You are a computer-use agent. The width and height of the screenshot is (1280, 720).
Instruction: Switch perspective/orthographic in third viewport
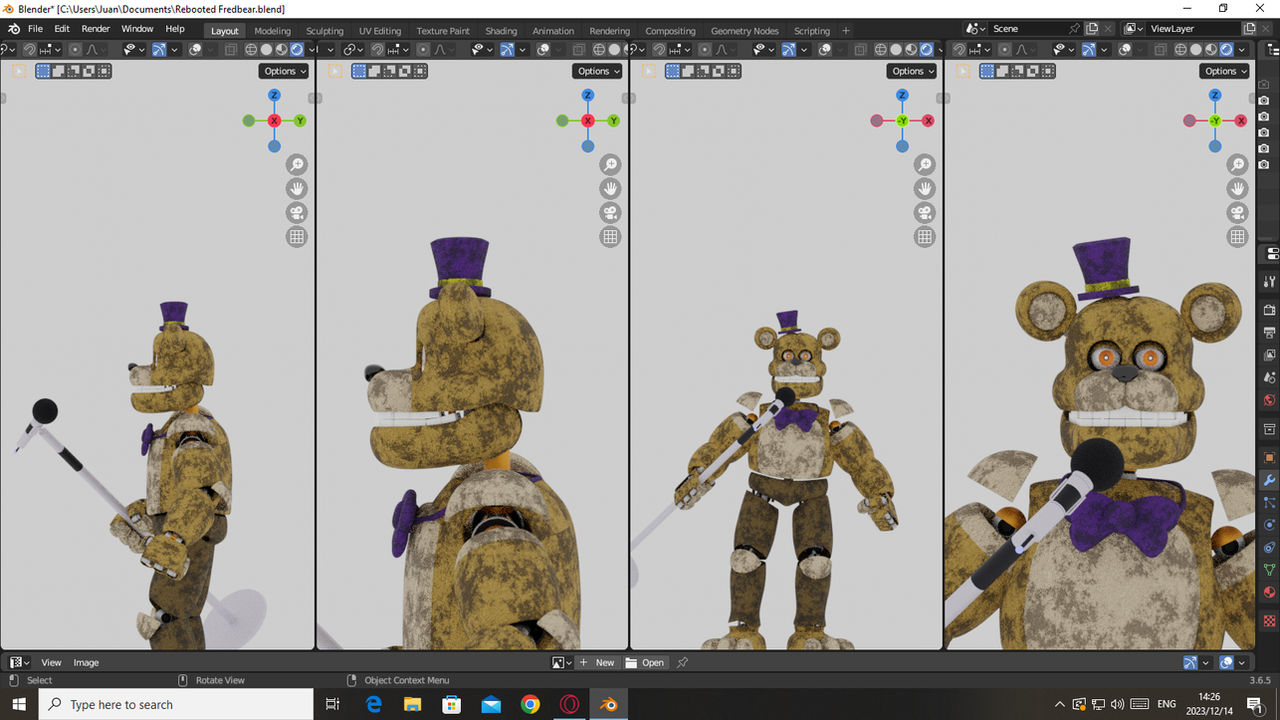pyautogui.click(x=924, y=237)
